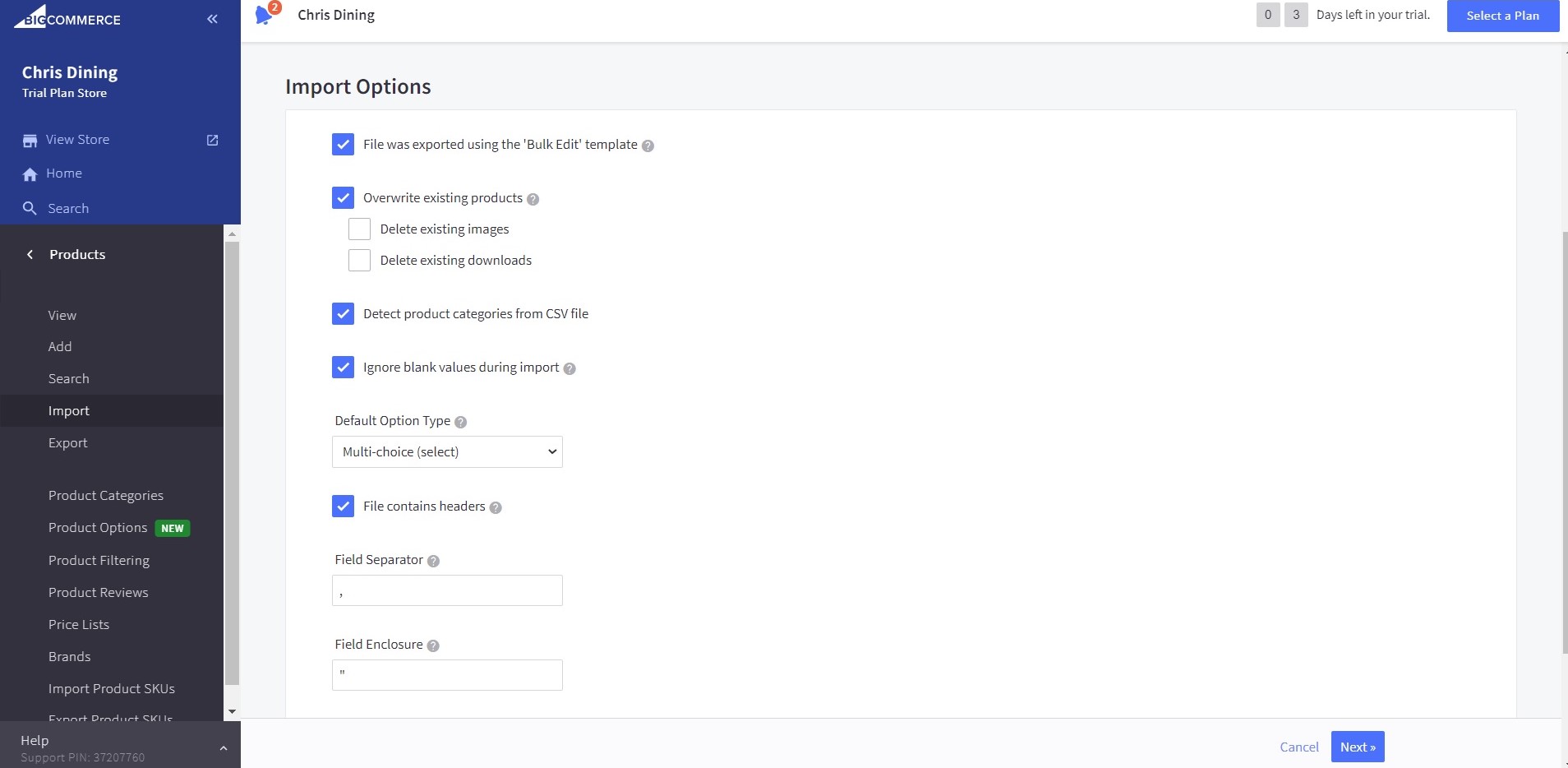Open the Default Option Type dropdown
This screenshot has width=1568, height=768.
pos(447,452)
